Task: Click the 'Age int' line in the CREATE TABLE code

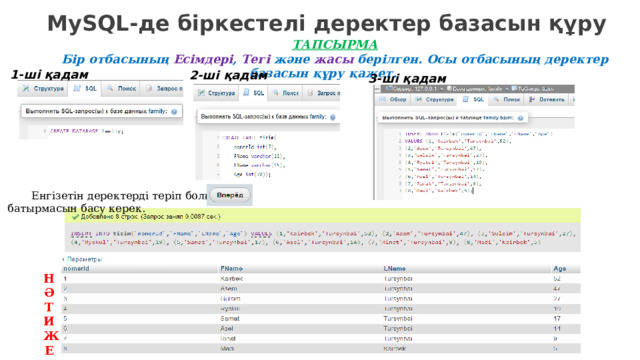Action: tap(252, 174)
